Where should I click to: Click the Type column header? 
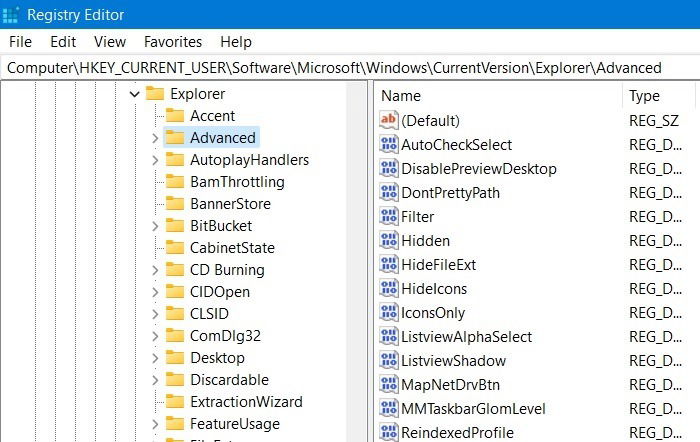659,96
